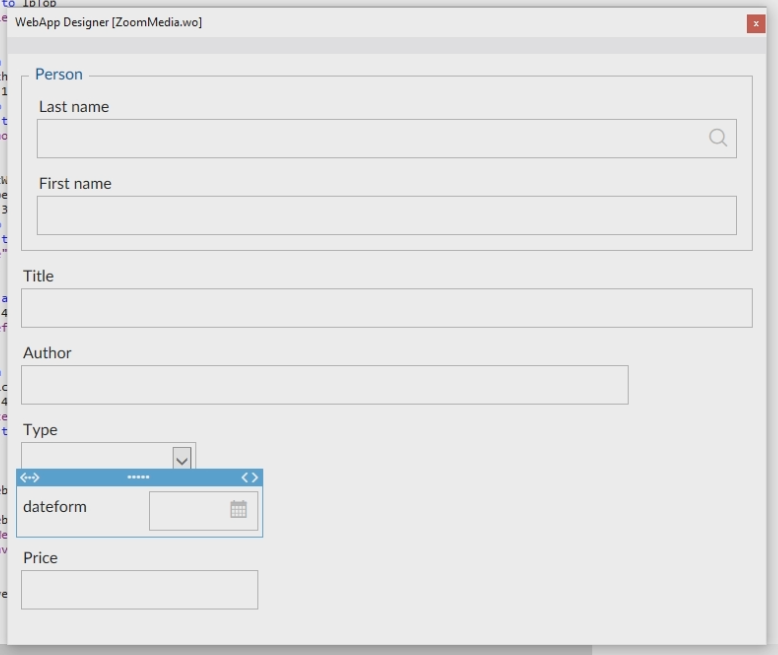The image size is (778, 655).
Task: Select the Title text field
Action: click(x=386, y=308)
